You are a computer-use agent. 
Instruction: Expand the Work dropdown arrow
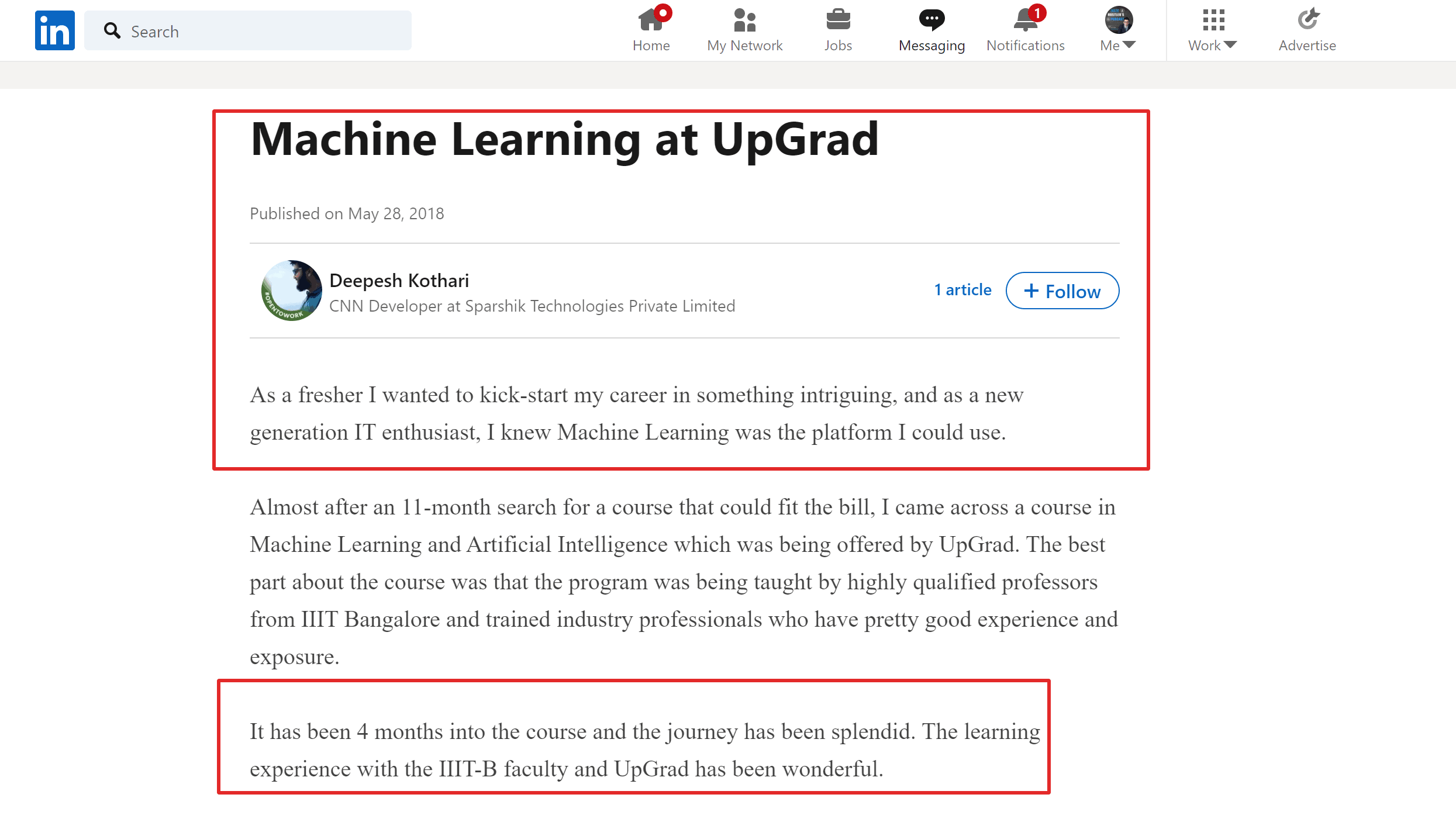1230,45
